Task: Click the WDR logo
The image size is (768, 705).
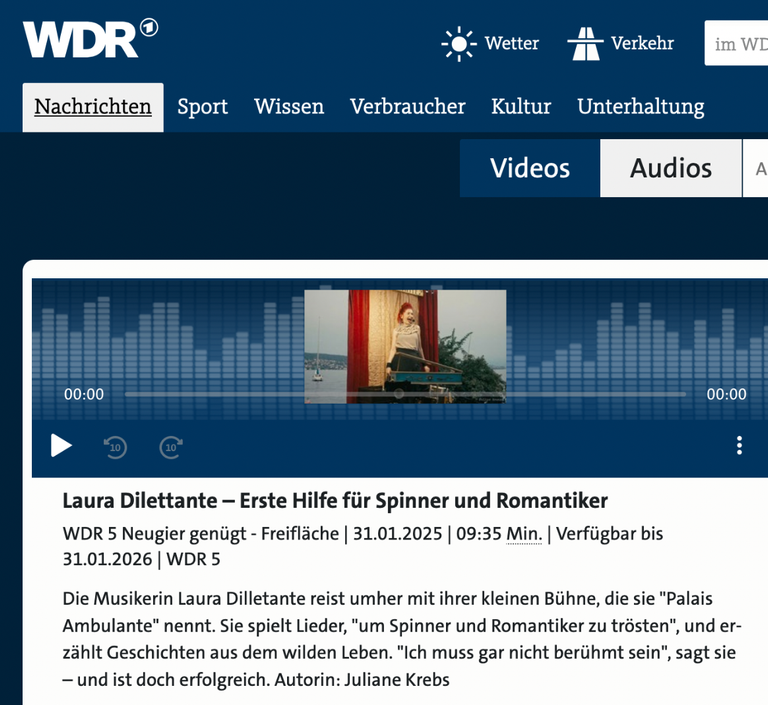Action: coord(90,39)
